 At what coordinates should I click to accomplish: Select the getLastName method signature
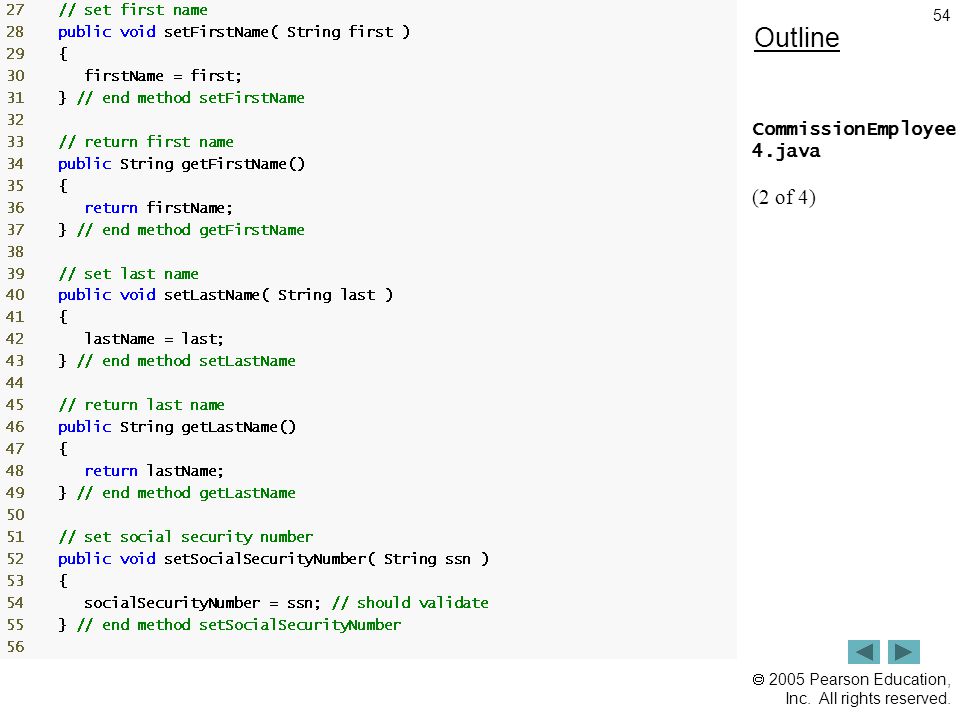(177, 427)
